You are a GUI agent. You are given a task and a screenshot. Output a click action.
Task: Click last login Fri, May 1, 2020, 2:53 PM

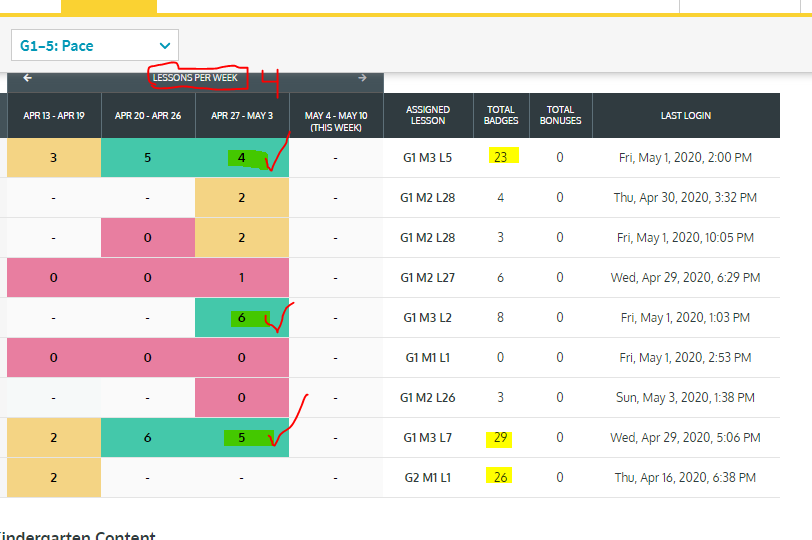685,358
